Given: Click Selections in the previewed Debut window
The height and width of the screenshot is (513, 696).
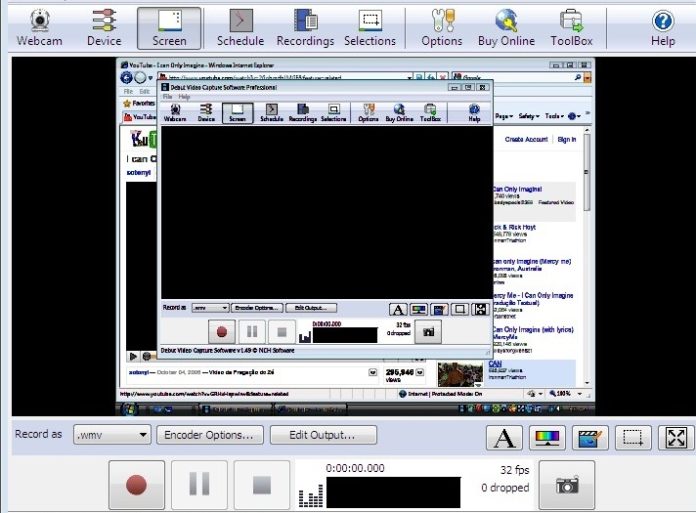Looking at the screenshot, I should [x=333, y=113].
